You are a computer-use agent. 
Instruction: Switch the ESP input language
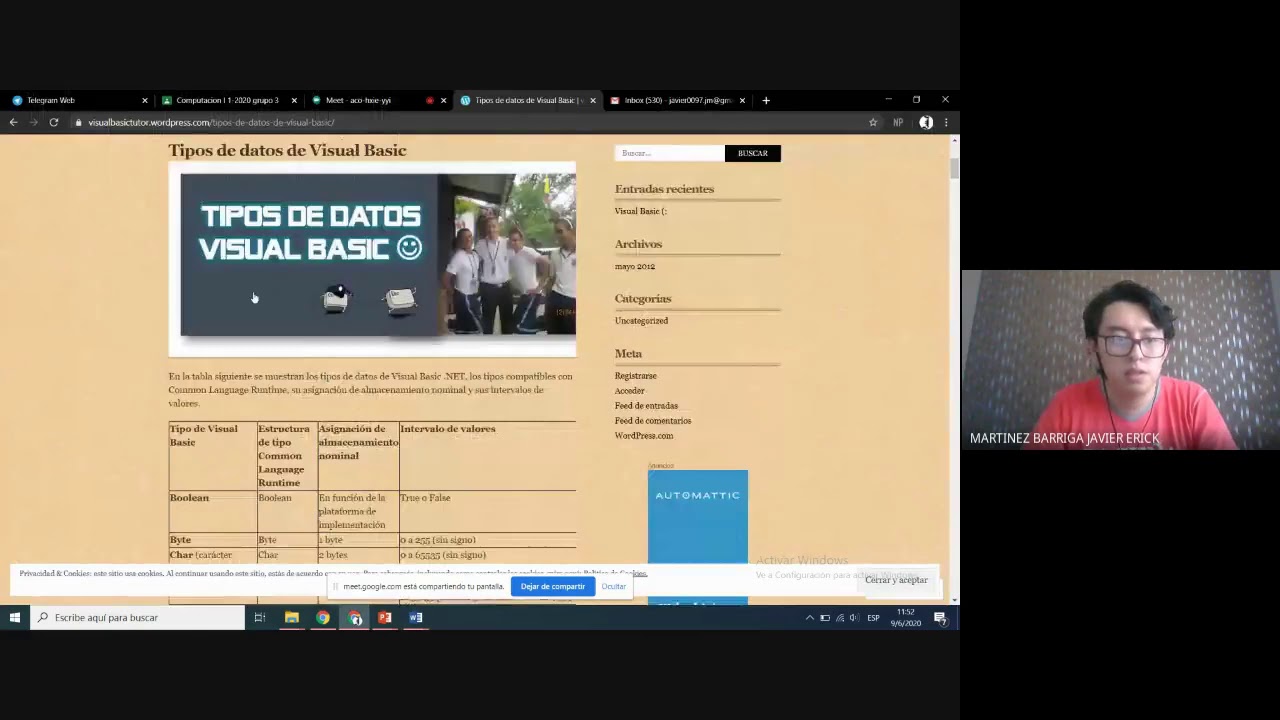873,618
